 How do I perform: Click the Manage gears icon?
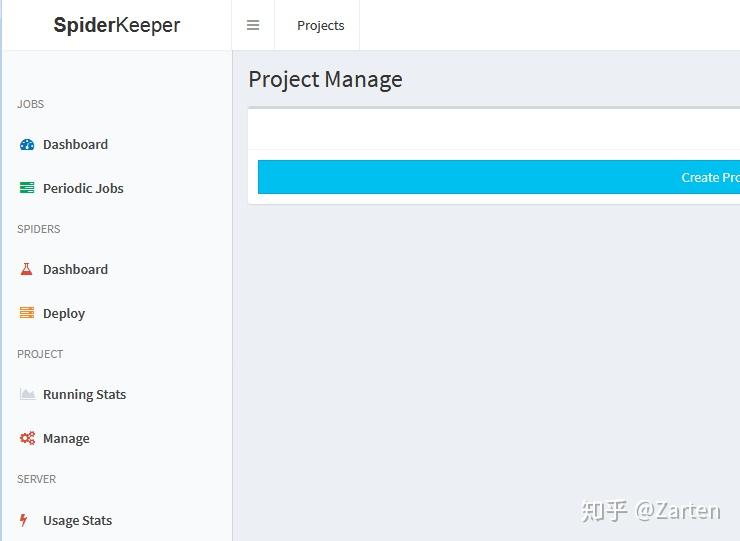[x=27, y=438]
